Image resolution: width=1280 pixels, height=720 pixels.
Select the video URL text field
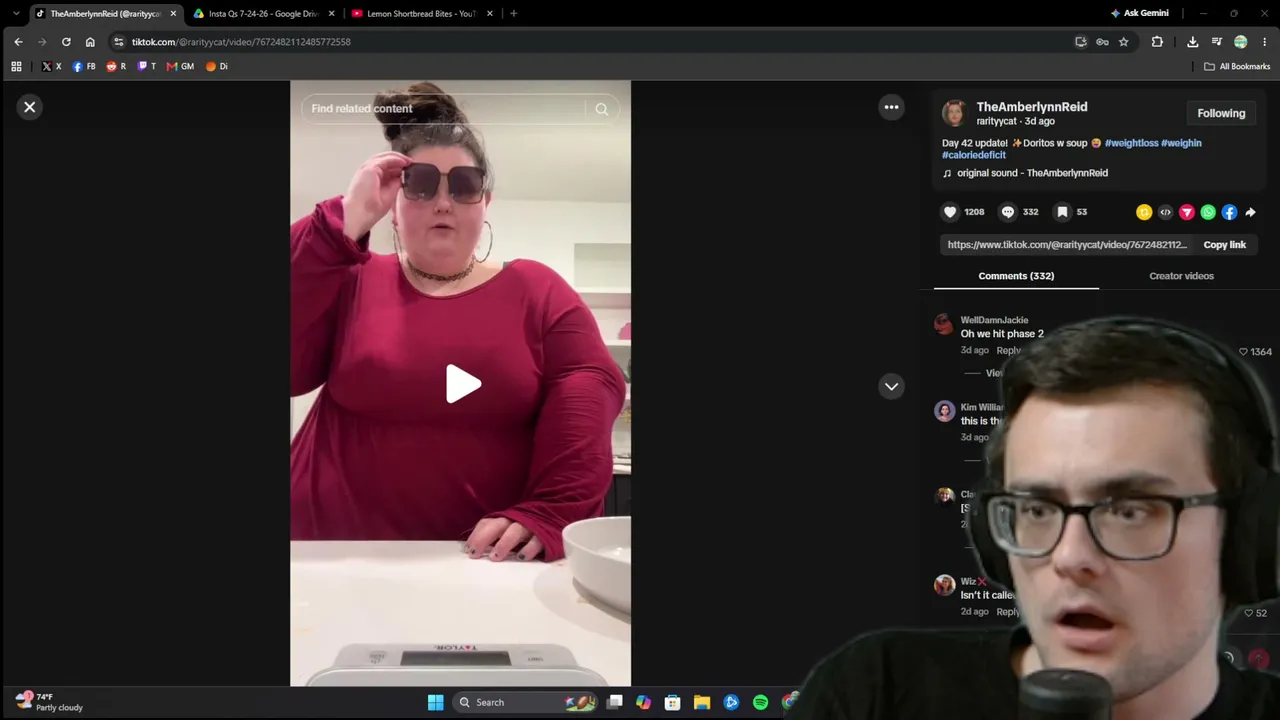pos(1068,245)
